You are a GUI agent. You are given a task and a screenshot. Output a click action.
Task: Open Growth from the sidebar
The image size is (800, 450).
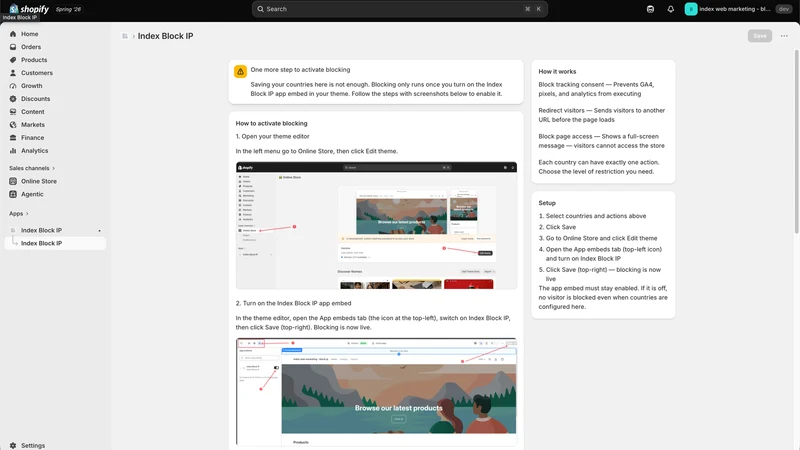point(55,86)
